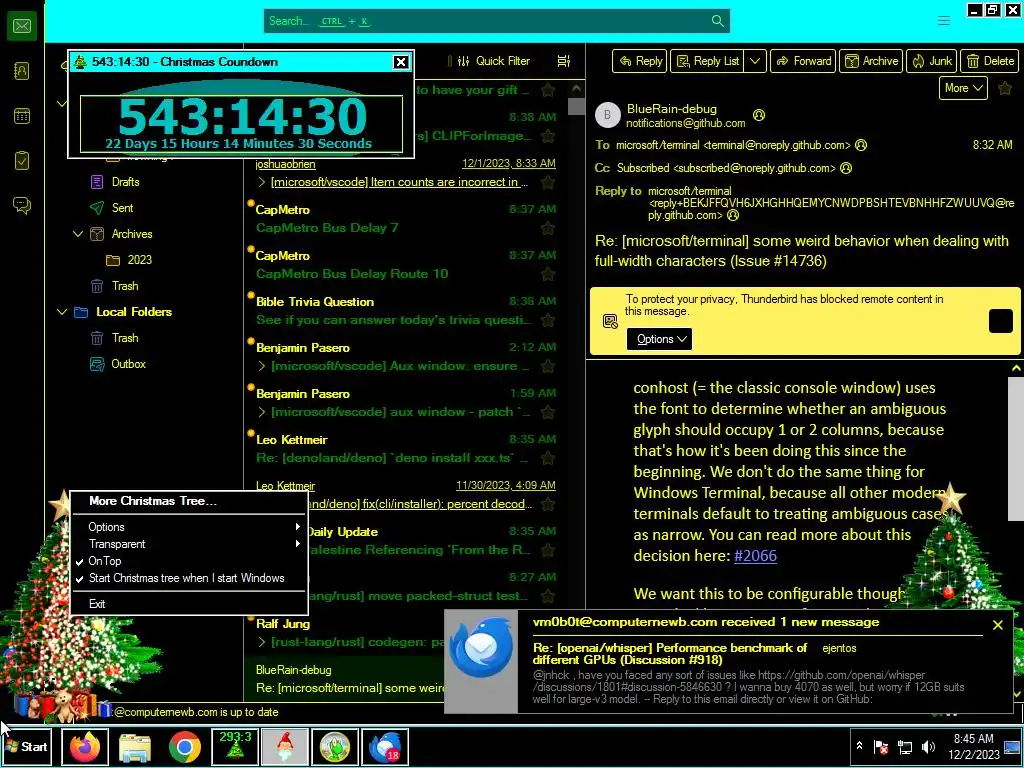The height and width of the screenshot is (768, 1024).
Task: Close the Christmas Countdown window
Action: point(400,62)
